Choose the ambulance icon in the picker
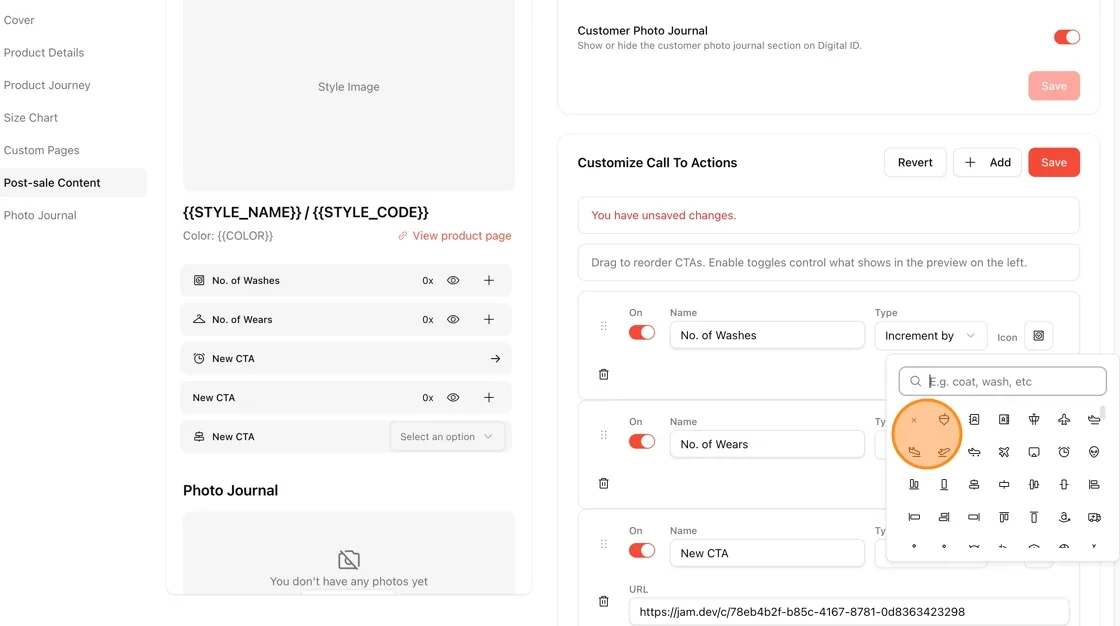Viewport: 1120px width, 626px height. pyautogui.click(x=1094, y=517)
